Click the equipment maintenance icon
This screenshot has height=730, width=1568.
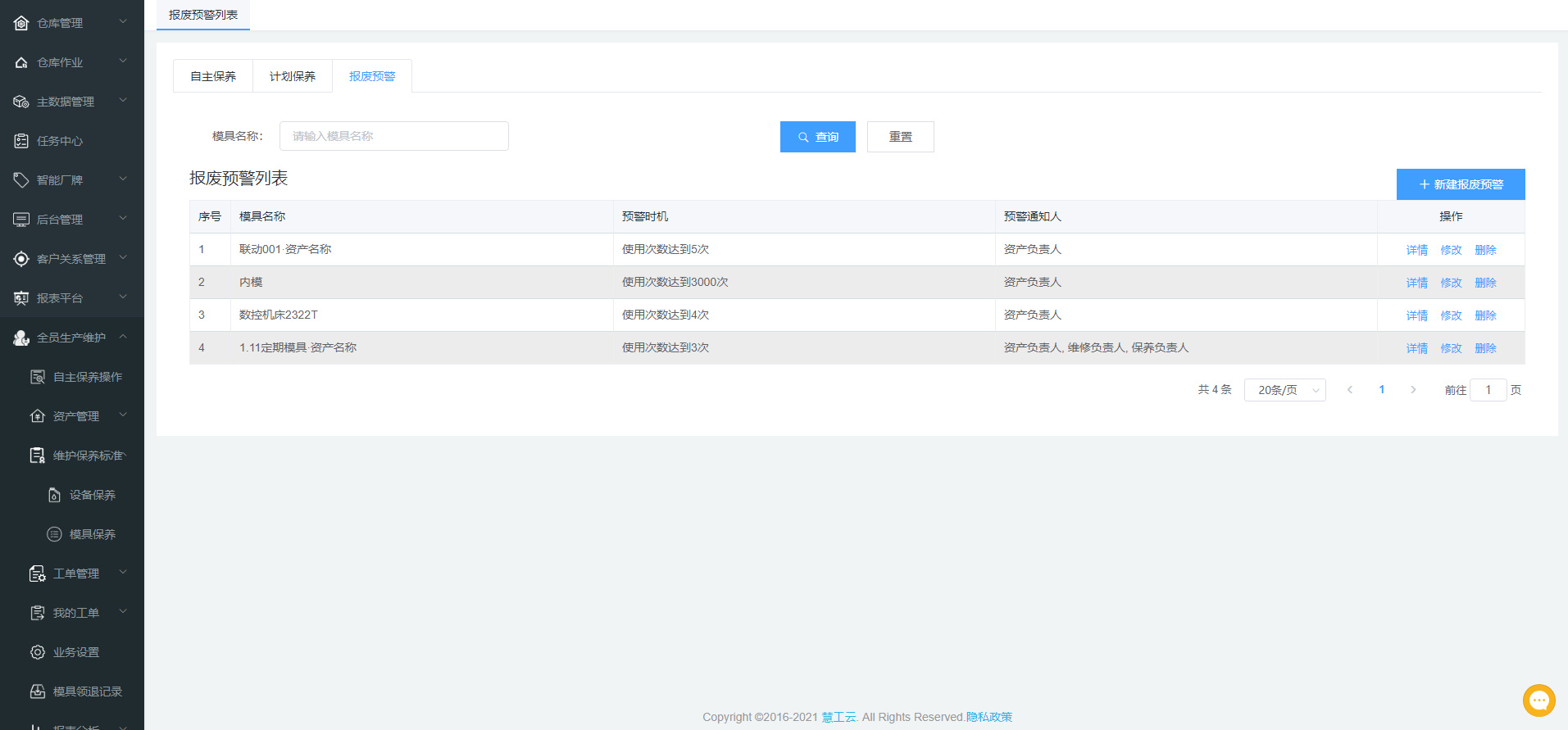point(54,495)
